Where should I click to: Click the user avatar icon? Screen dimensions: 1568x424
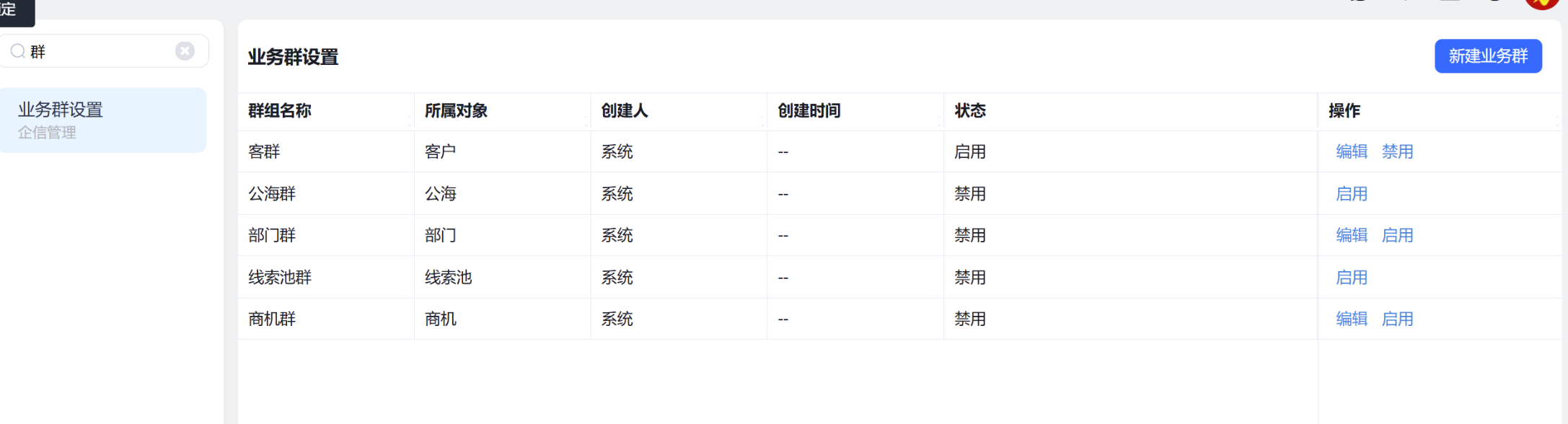click(x=1542, y=4)
